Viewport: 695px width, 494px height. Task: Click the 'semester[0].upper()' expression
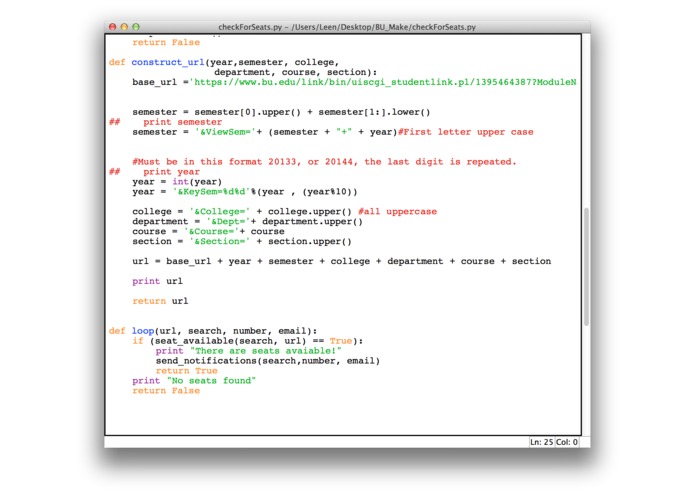[247, 112]
